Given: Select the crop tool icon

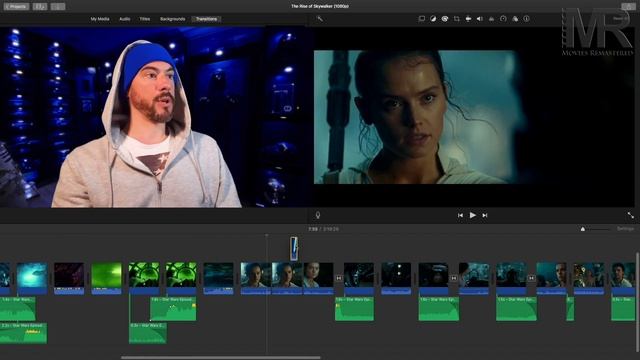Looking at the screenshot, I should point(456,19).
